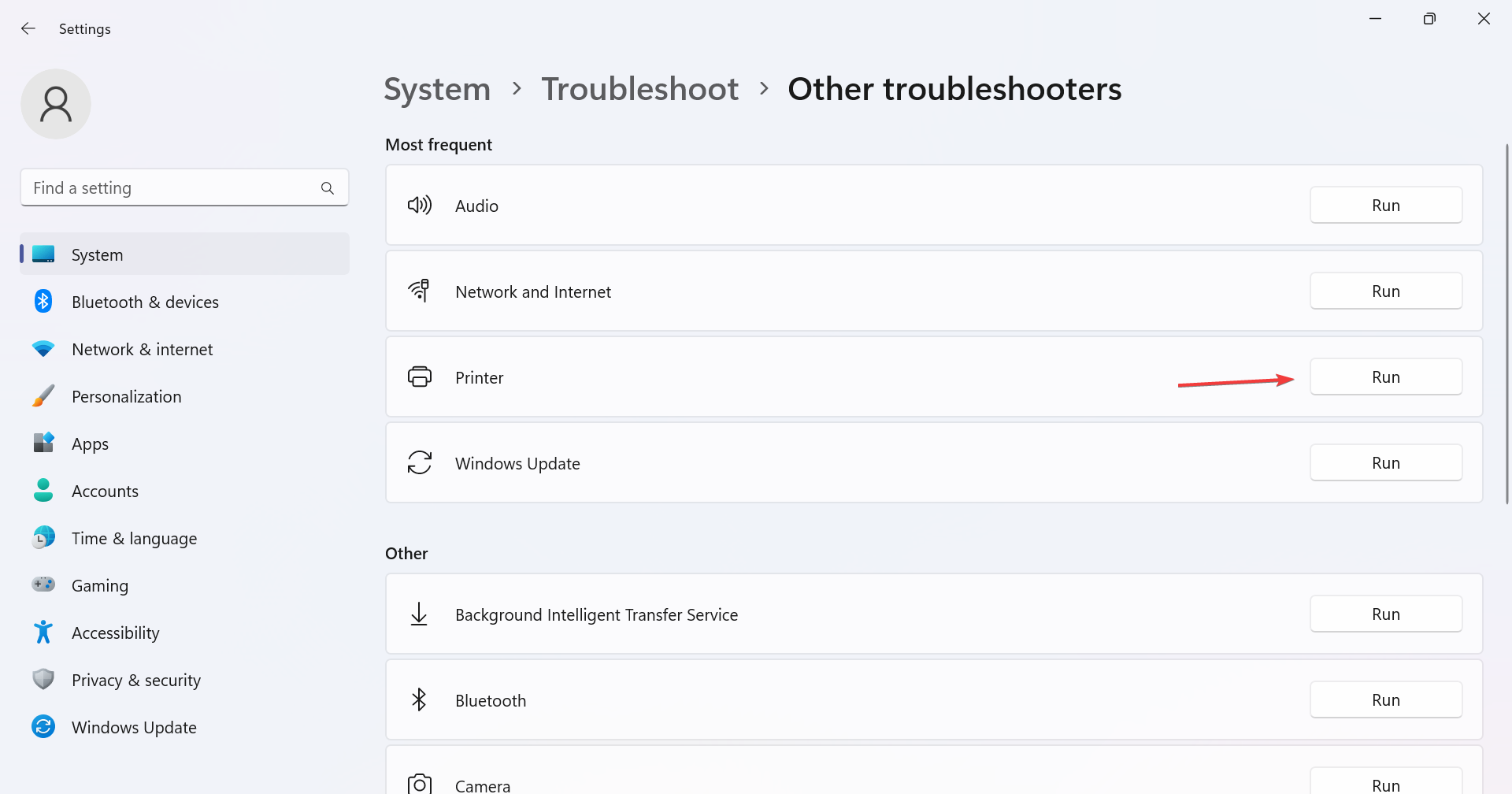Click the Privacy & security shield icon
The height and width of the screenshot is (794, 1512).
pyautogui.click(x=43, y=680)
